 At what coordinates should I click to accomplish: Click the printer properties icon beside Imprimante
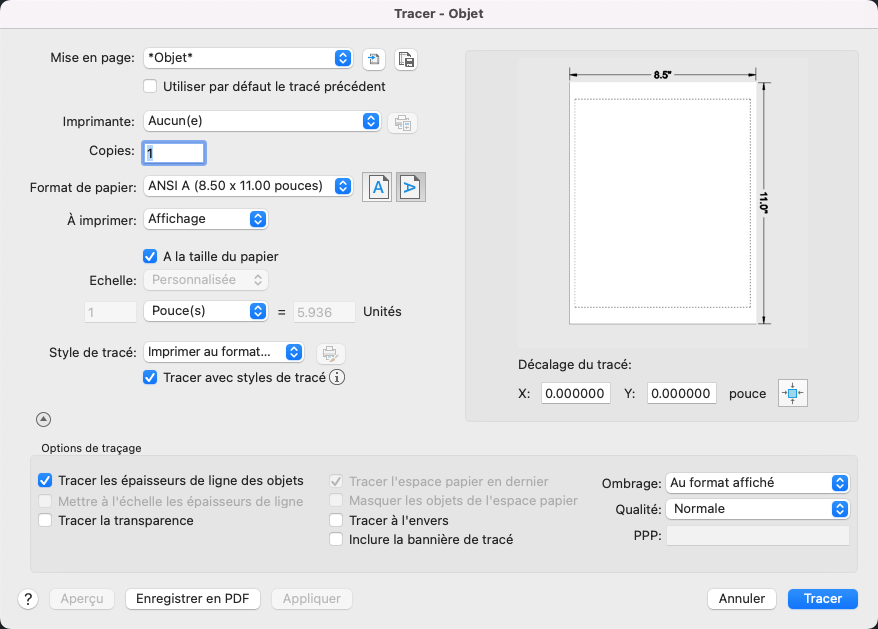click(403, 123)
